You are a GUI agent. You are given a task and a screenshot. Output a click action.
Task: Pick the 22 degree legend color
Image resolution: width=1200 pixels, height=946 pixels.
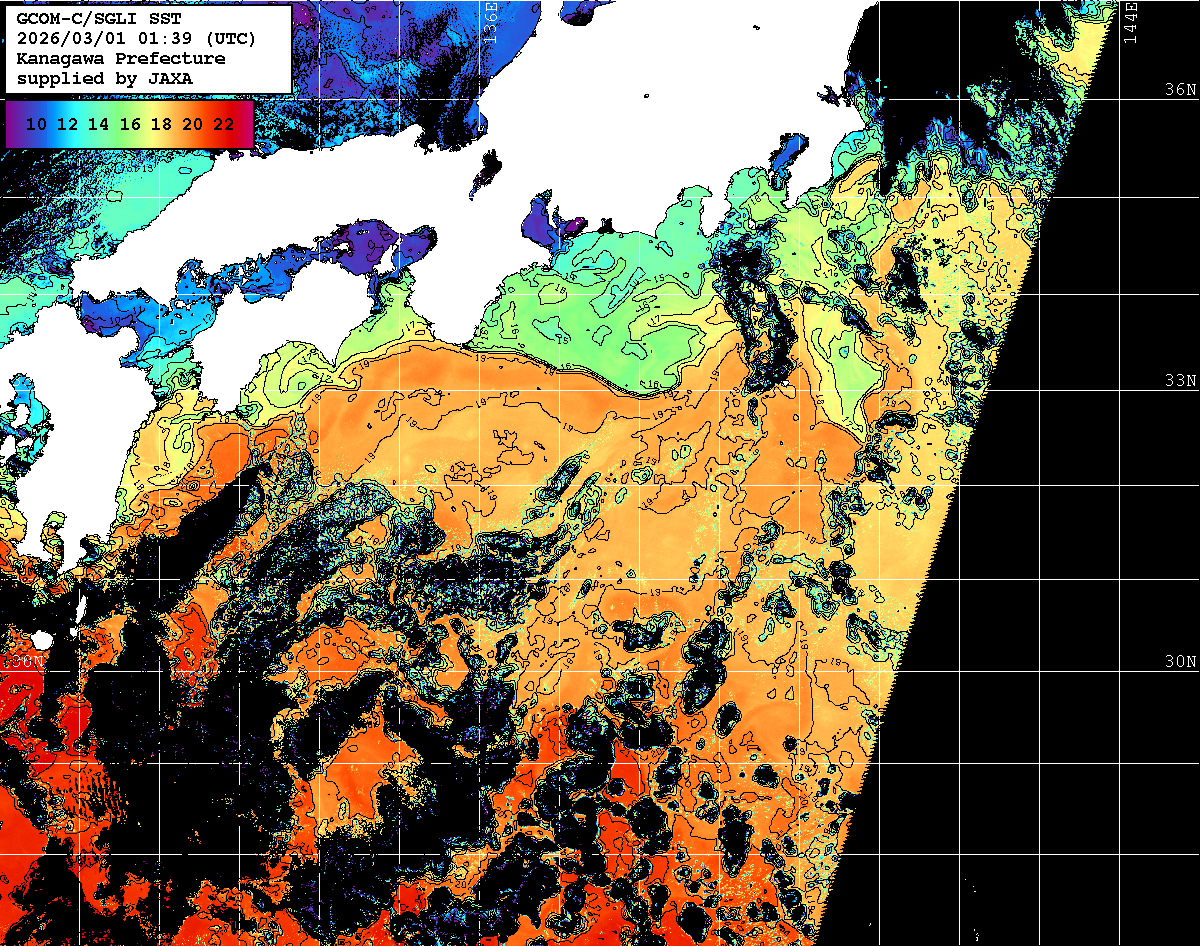click(223, 125)
